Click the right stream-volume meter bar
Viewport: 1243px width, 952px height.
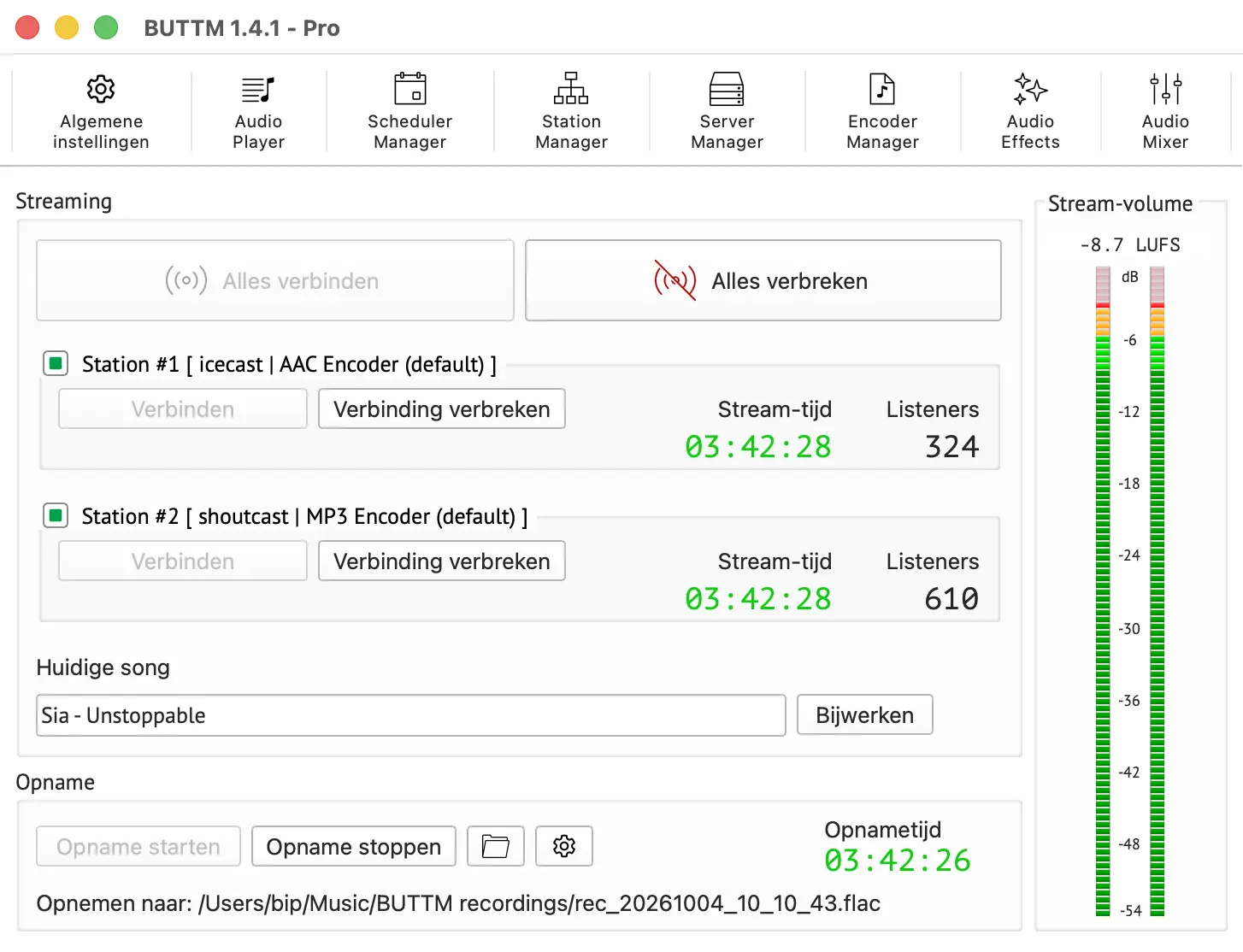pyautogui.click(x=1158, y=591)
